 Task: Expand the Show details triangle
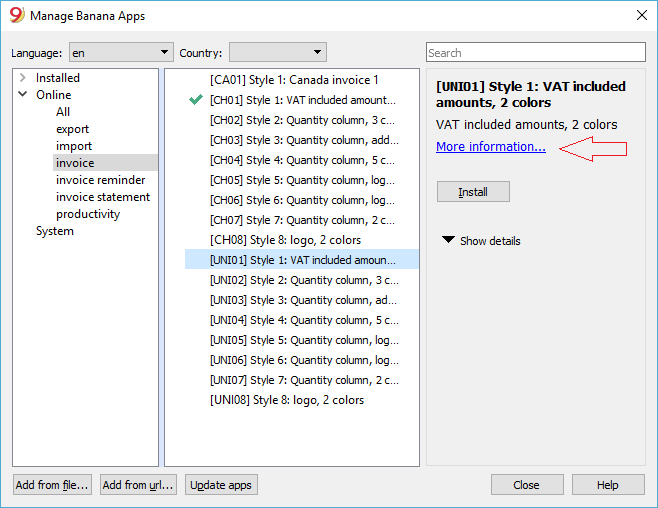pyautogui.click(x=448, y=240)
